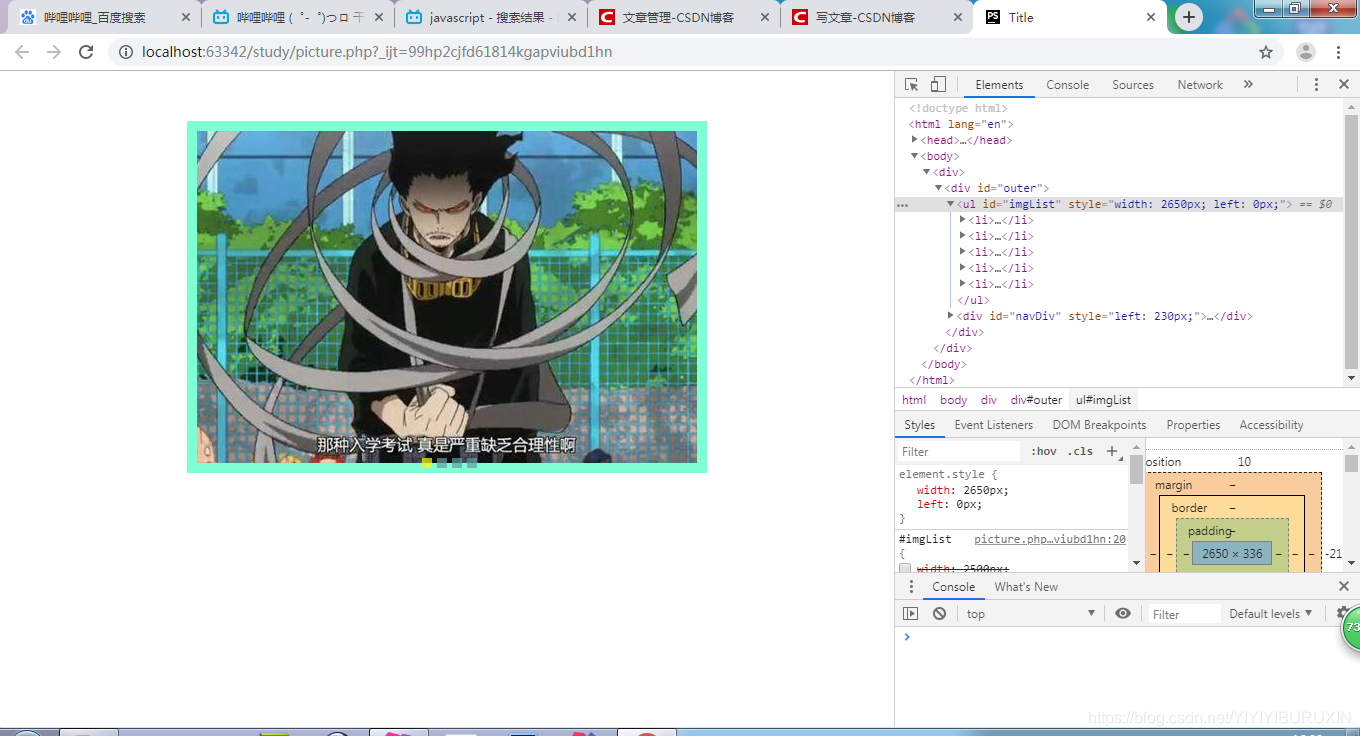Create a live expression (eye icon)

point(1123,614)
